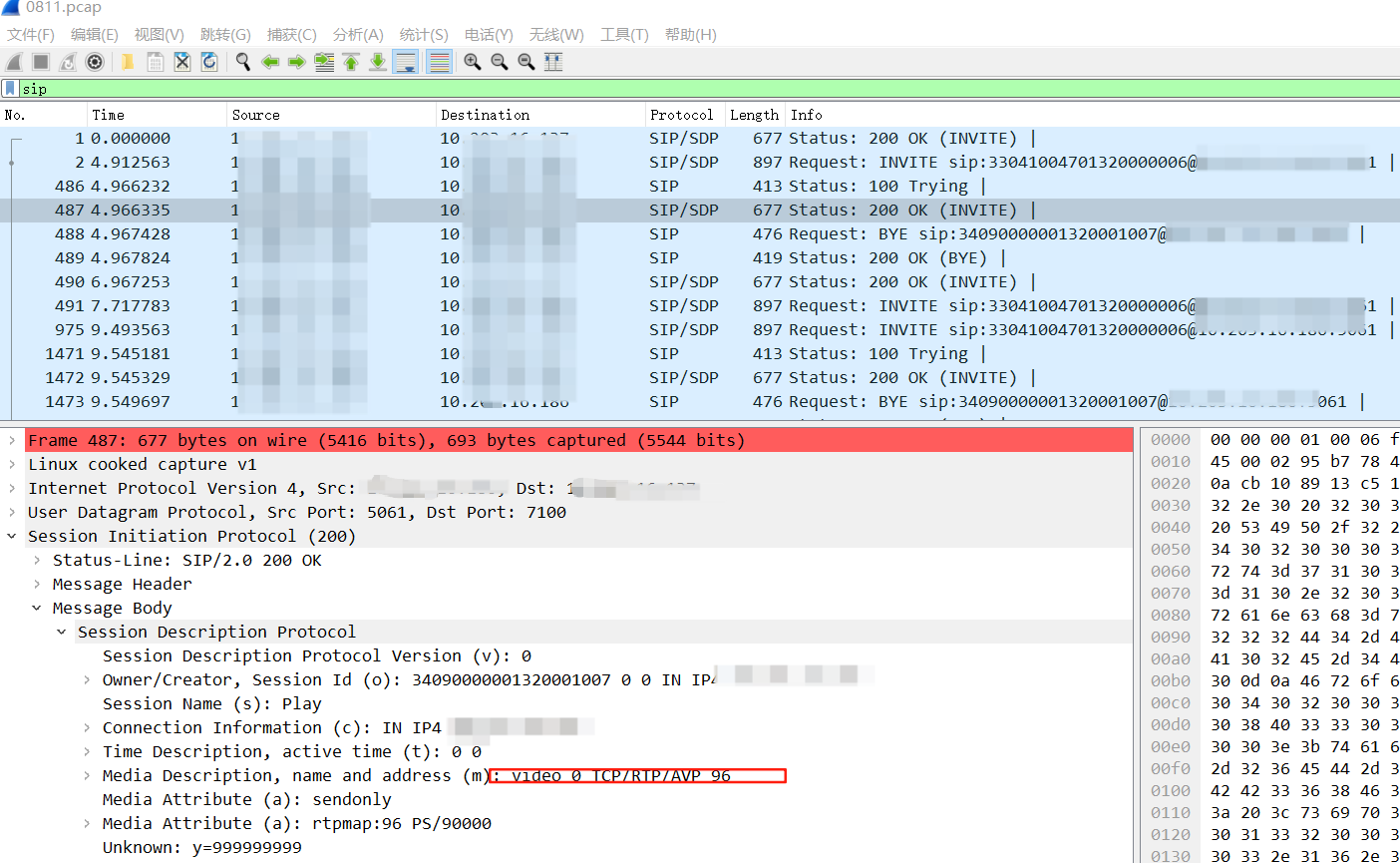Expand Connection Information (c) node
The height and width of the screenshot is (863, 1400).
point(87,727)
